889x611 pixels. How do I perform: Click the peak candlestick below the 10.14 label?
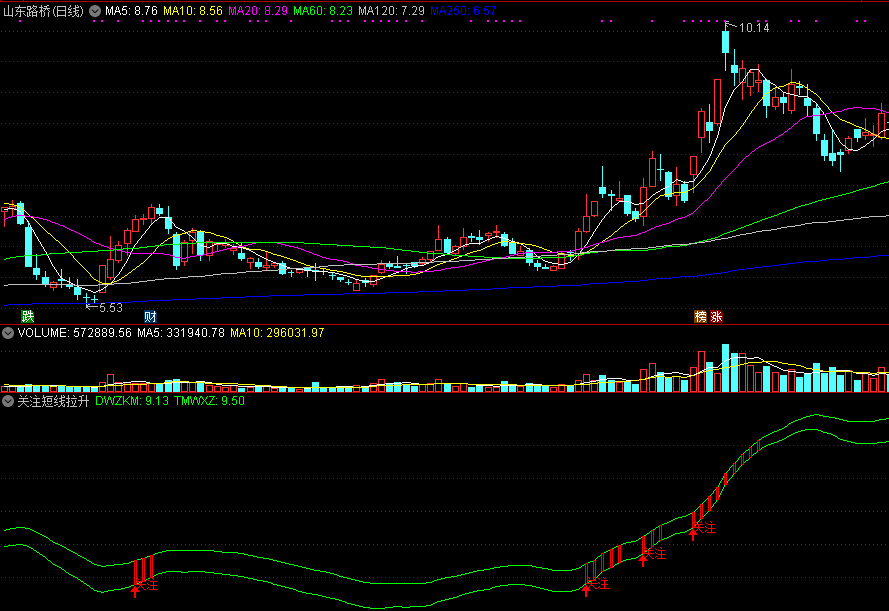tap(726, 43)
